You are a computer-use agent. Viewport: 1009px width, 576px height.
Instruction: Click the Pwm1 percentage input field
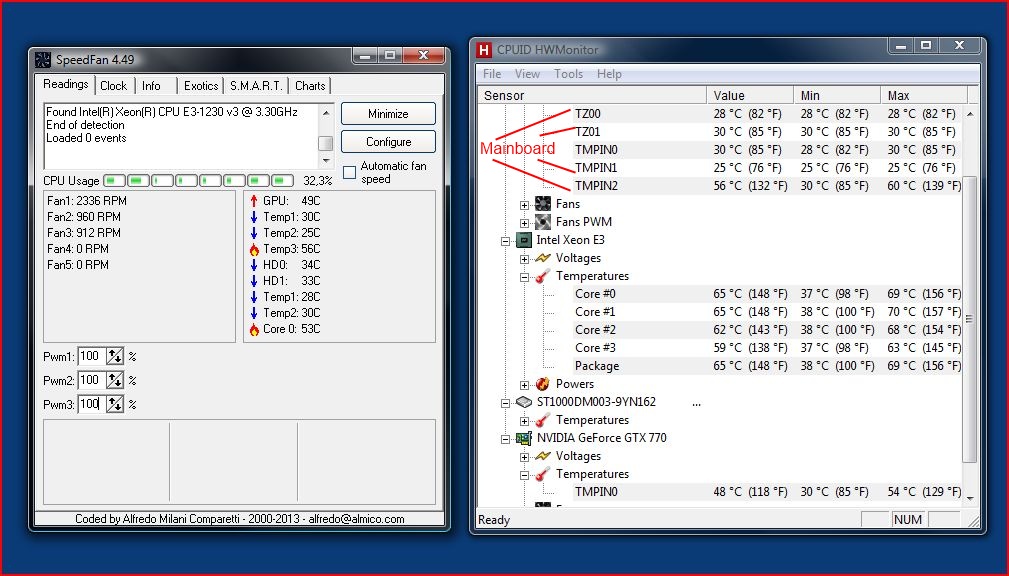point(92,357)
